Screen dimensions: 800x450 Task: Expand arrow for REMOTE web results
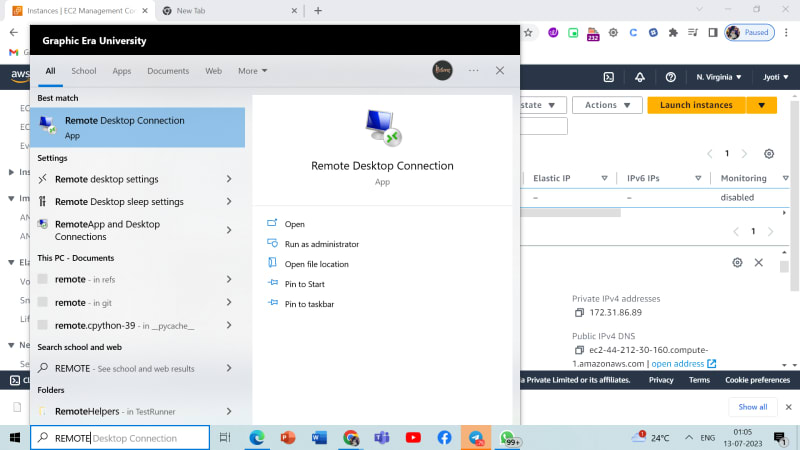tap(229, 368)
